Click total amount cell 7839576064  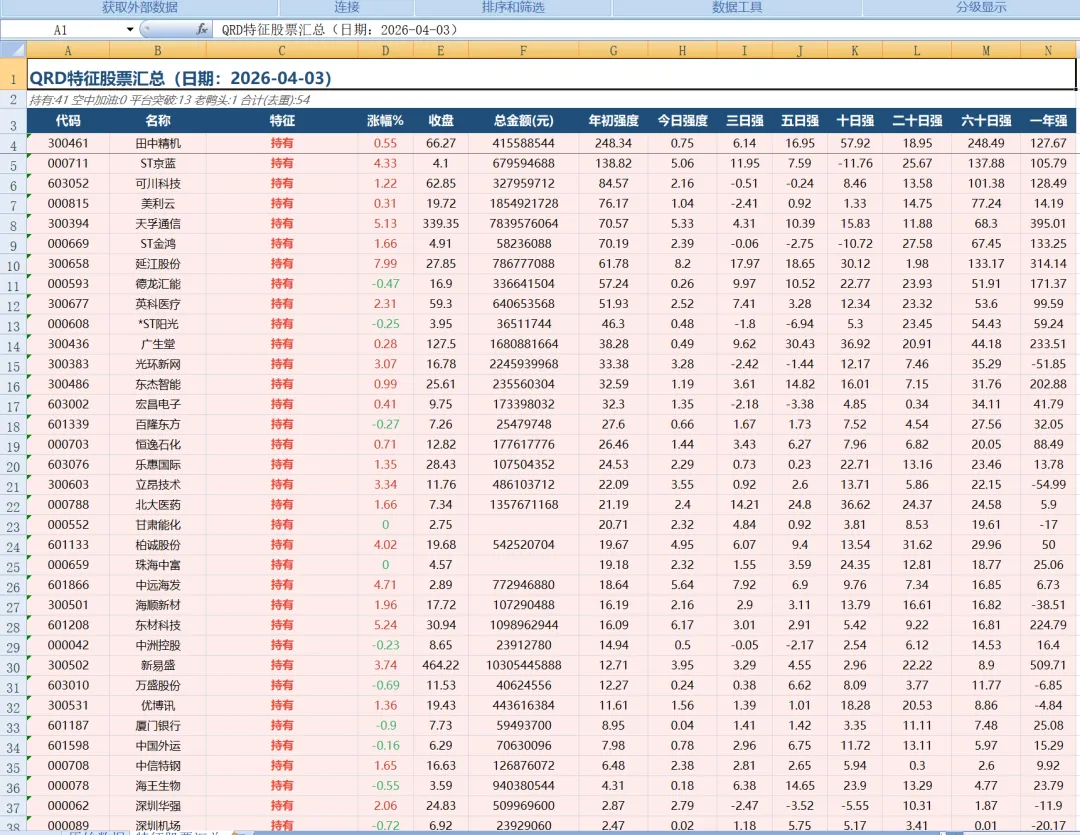pyautogui.click(x=523, y=223)
